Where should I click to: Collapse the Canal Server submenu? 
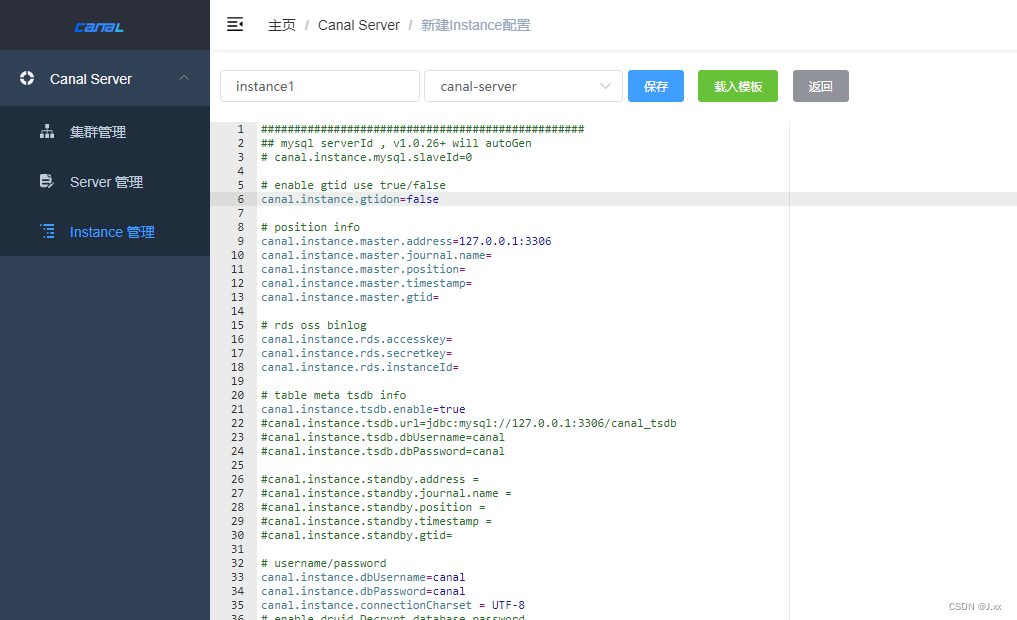point(184,78)
